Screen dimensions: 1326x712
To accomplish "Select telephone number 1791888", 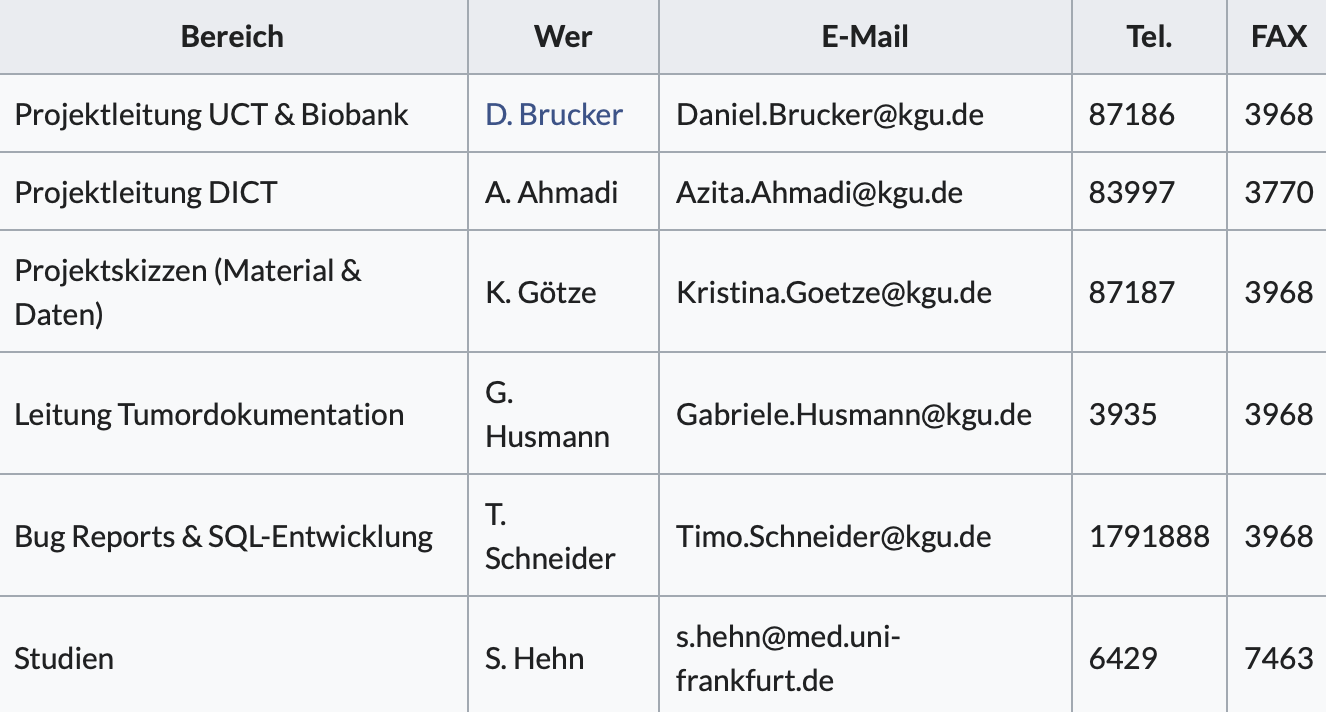I will tap(1149, 536).
